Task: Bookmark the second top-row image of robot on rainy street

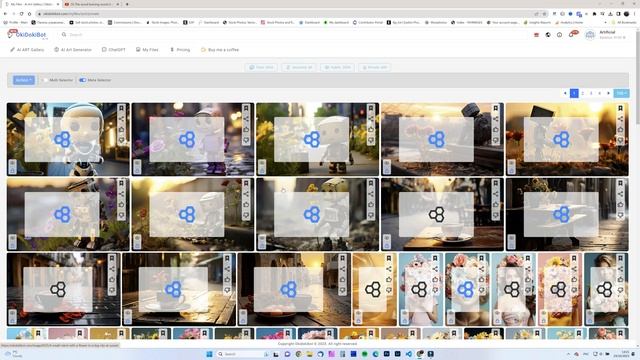Action: [246, 108]
